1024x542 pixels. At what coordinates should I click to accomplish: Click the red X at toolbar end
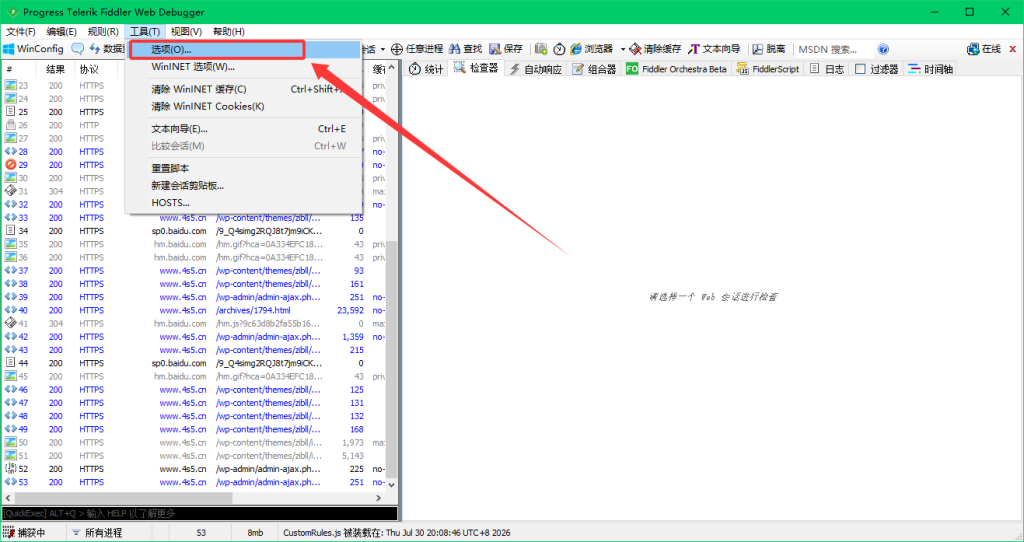coord(1013,49)
